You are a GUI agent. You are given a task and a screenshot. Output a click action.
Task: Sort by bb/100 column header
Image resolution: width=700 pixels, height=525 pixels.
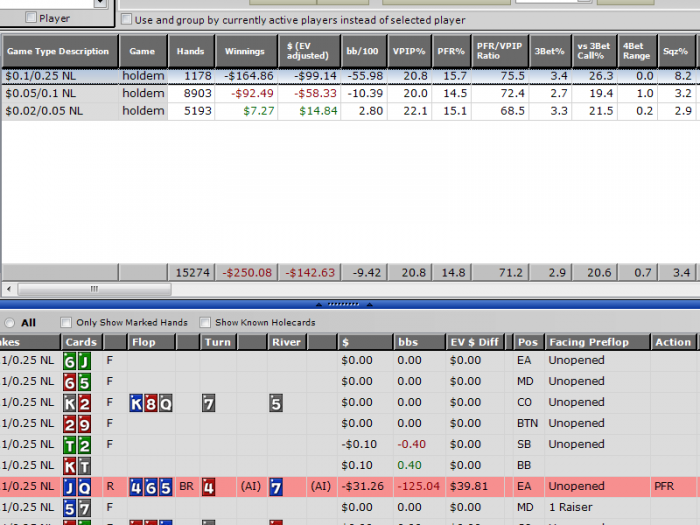[x=364, y=51]
